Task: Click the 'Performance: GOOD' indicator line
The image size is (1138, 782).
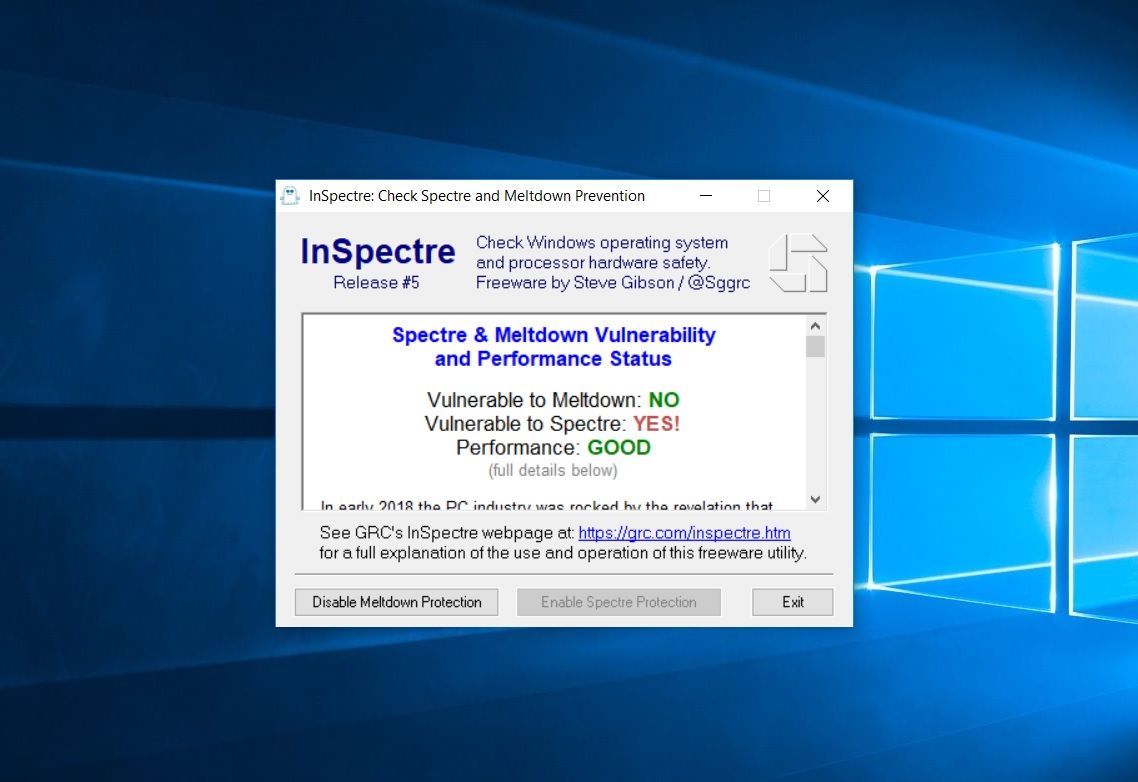Action: [553, 447]
